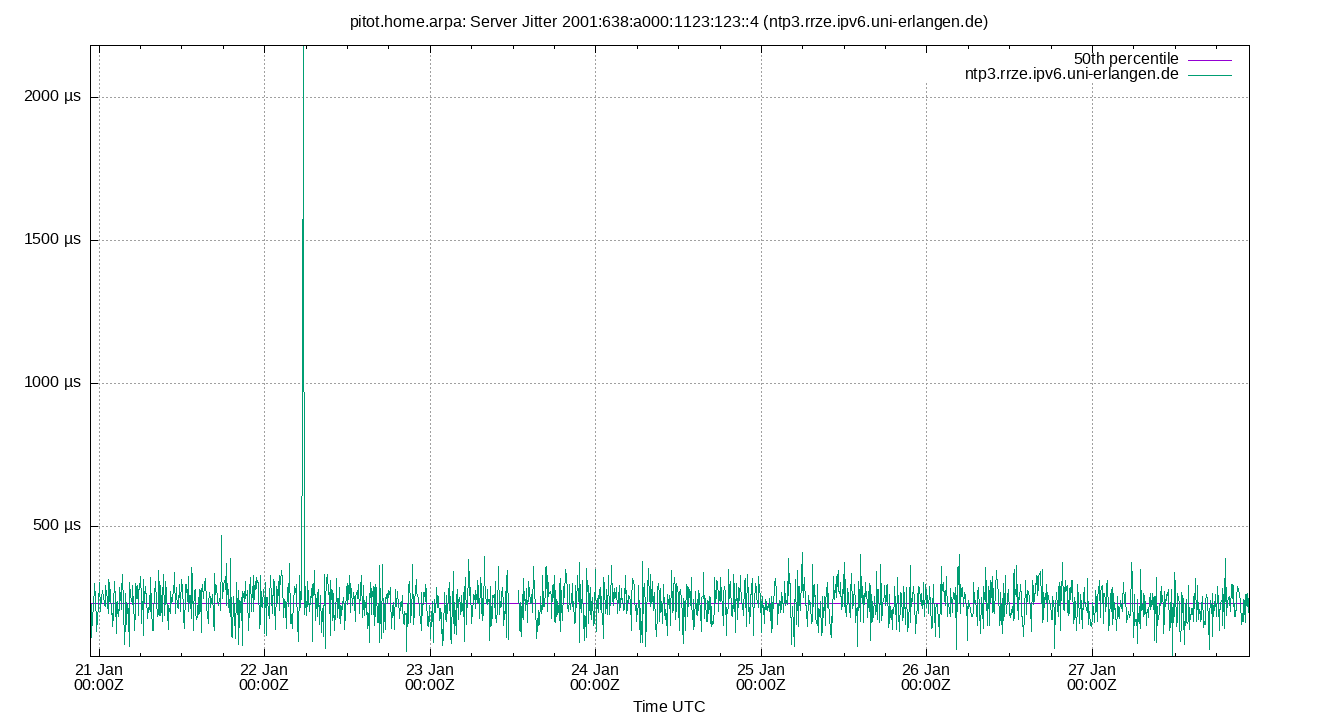
Task: Select the 2000 µs y-axis label
Action: 54,97
